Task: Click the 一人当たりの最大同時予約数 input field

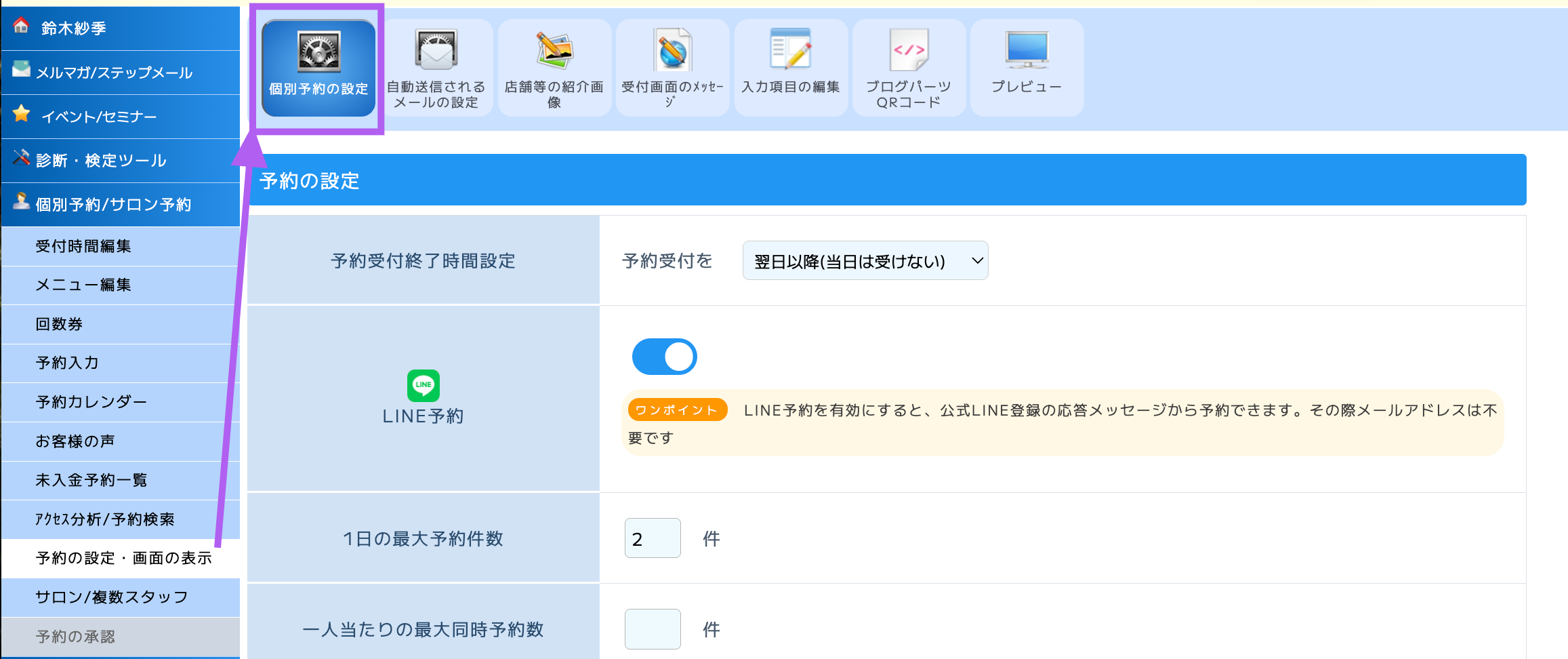Action: point(652,629)
